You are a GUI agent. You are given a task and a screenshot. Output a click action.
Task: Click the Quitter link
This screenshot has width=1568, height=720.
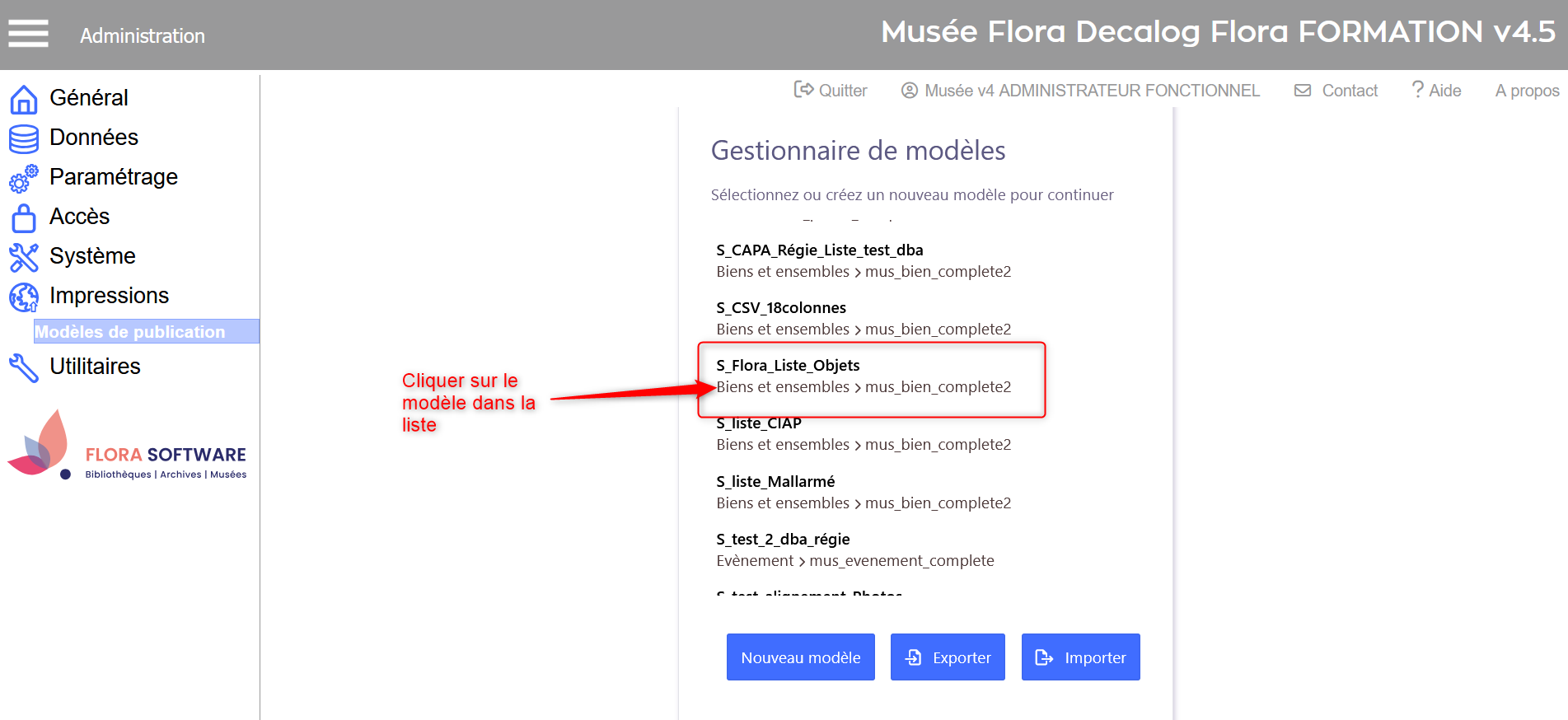click(831, 91)
